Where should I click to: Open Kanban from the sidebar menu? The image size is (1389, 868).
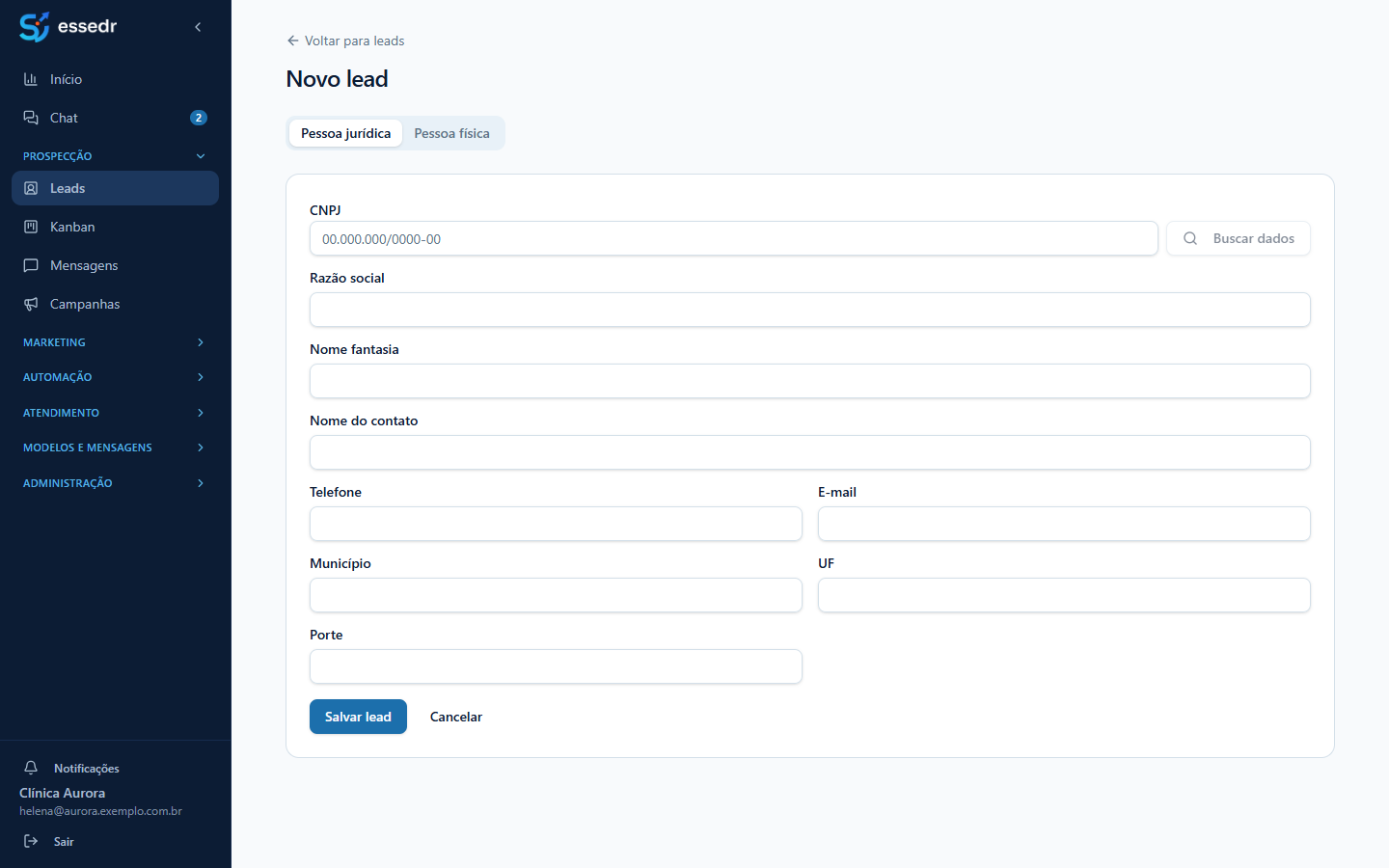pyautogui.click(x=115, y=227)
